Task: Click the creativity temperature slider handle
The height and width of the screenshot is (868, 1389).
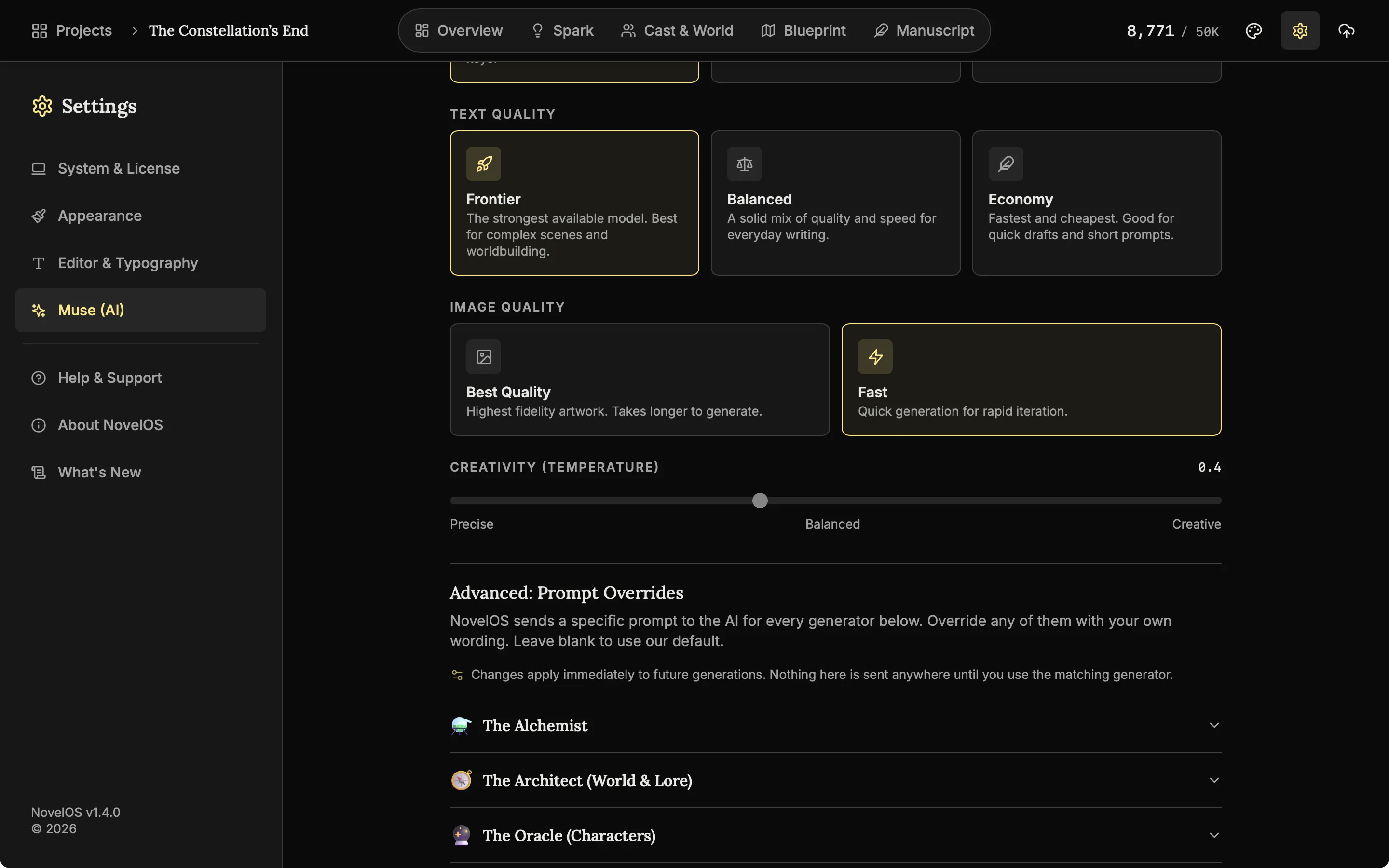Action: point(760,501)
